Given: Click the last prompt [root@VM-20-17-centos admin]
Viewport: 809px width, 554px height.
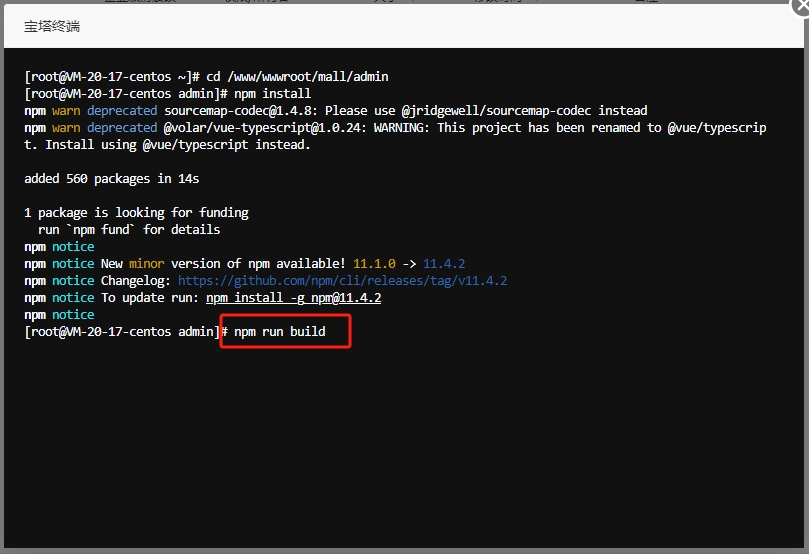Looking at the screenshot, I should pos(122,332).
